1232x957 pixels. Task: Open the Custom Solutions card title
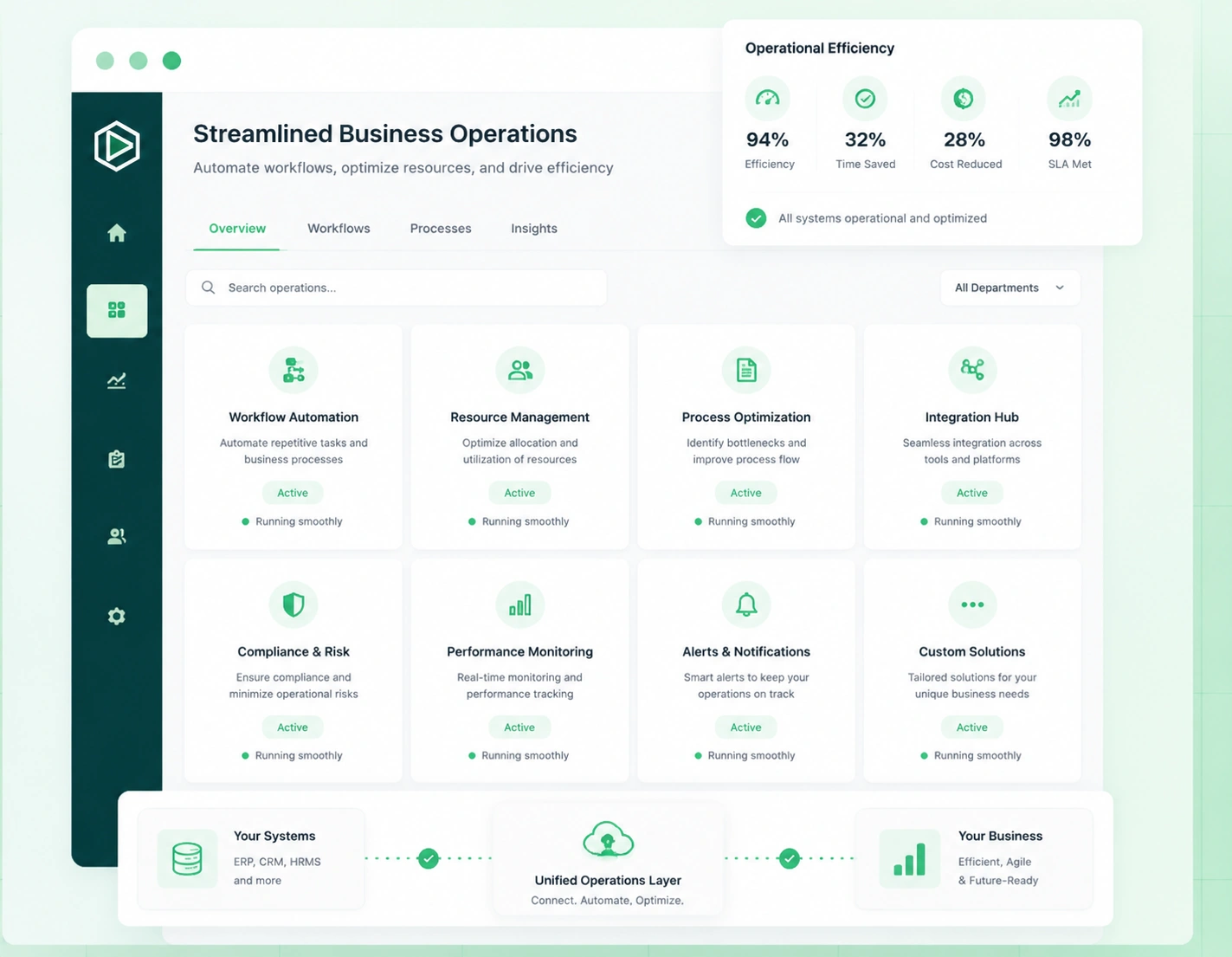971,652
